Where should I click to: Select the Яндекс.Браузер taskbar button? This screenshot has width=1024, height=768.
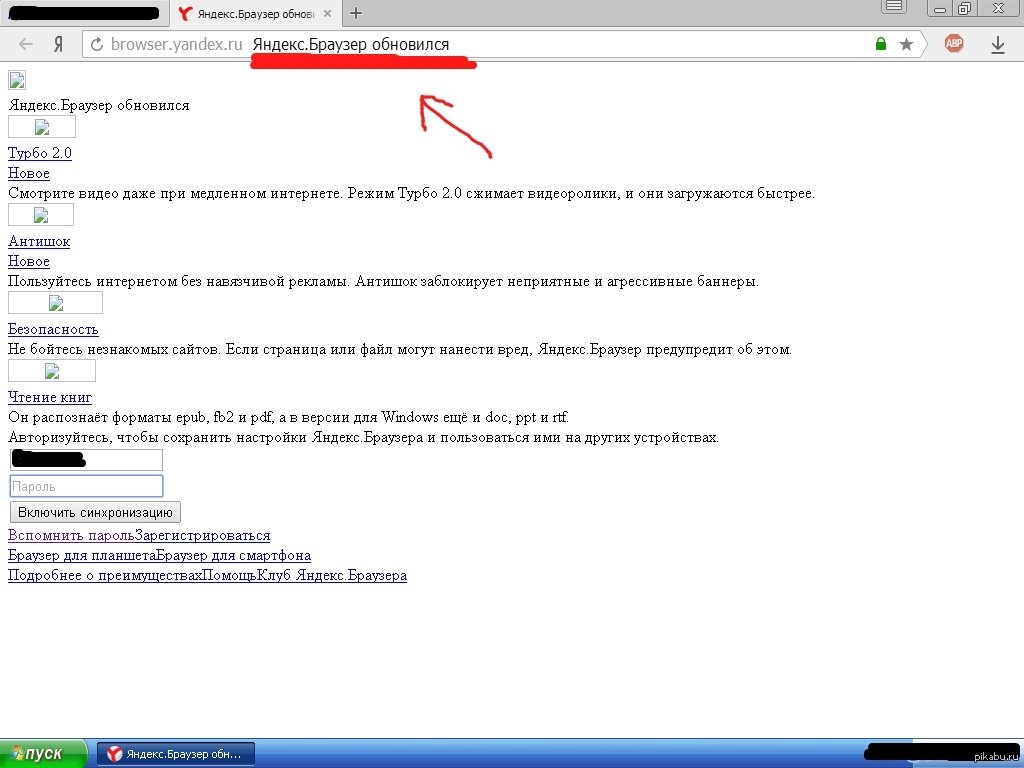pyautogui.click(x=176, y=754)
